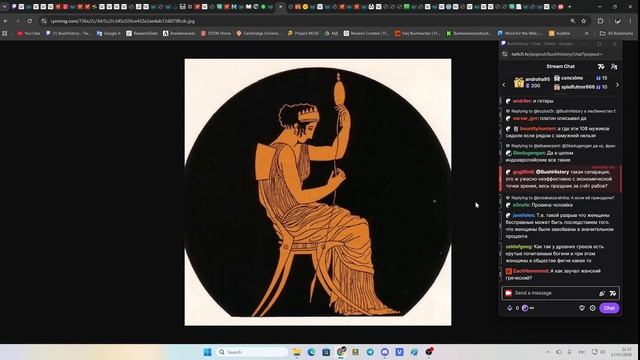
Task: Open Telegram from the taskbar
Action: coord(370,352)
